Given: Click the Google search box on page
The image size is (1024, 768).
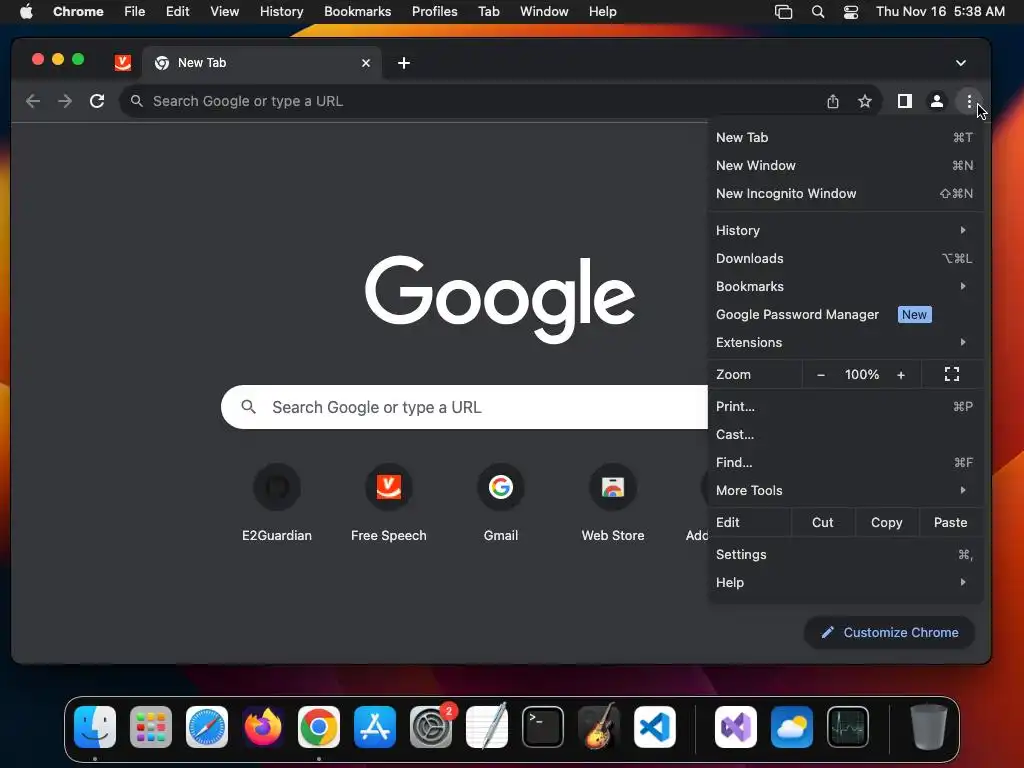Looking at the screenshot, I should (x=464, y=407).
